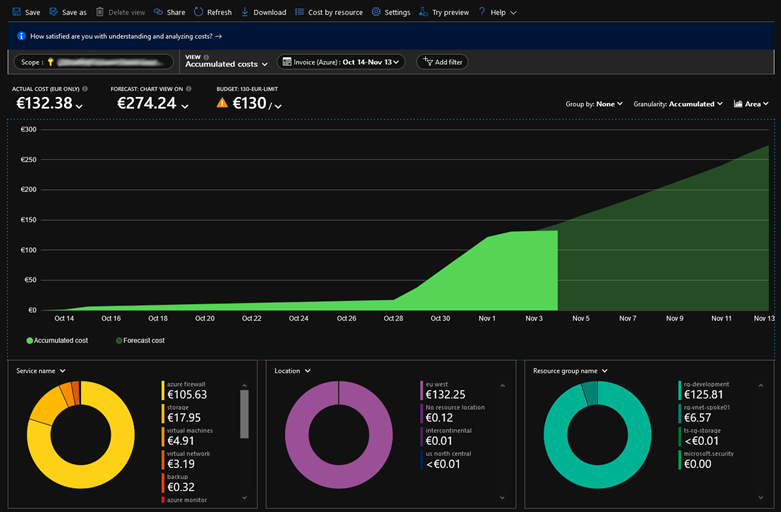The image size is (781, 512).
Task: Click the Download label in toolbar
Action: 269,12
